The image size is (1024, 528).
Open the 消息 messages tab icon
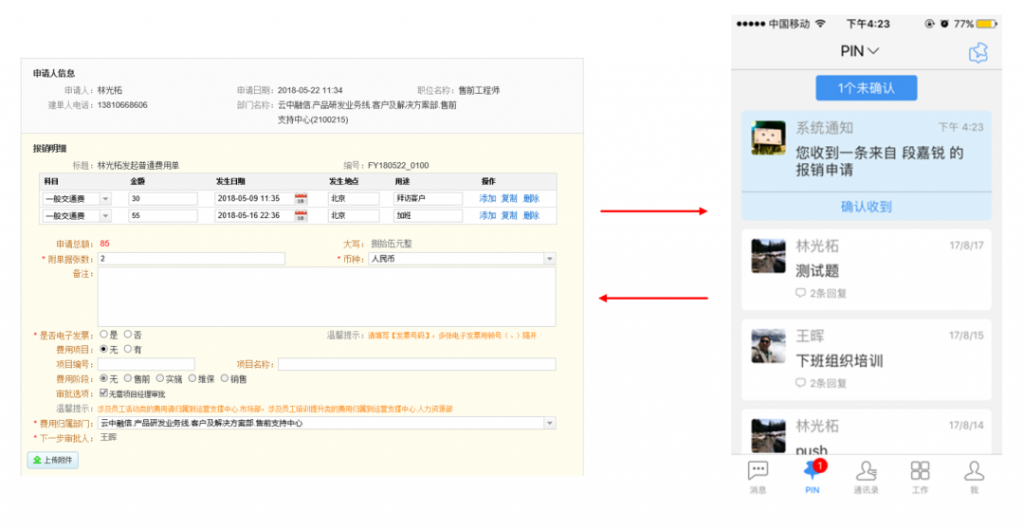point(758,470)
